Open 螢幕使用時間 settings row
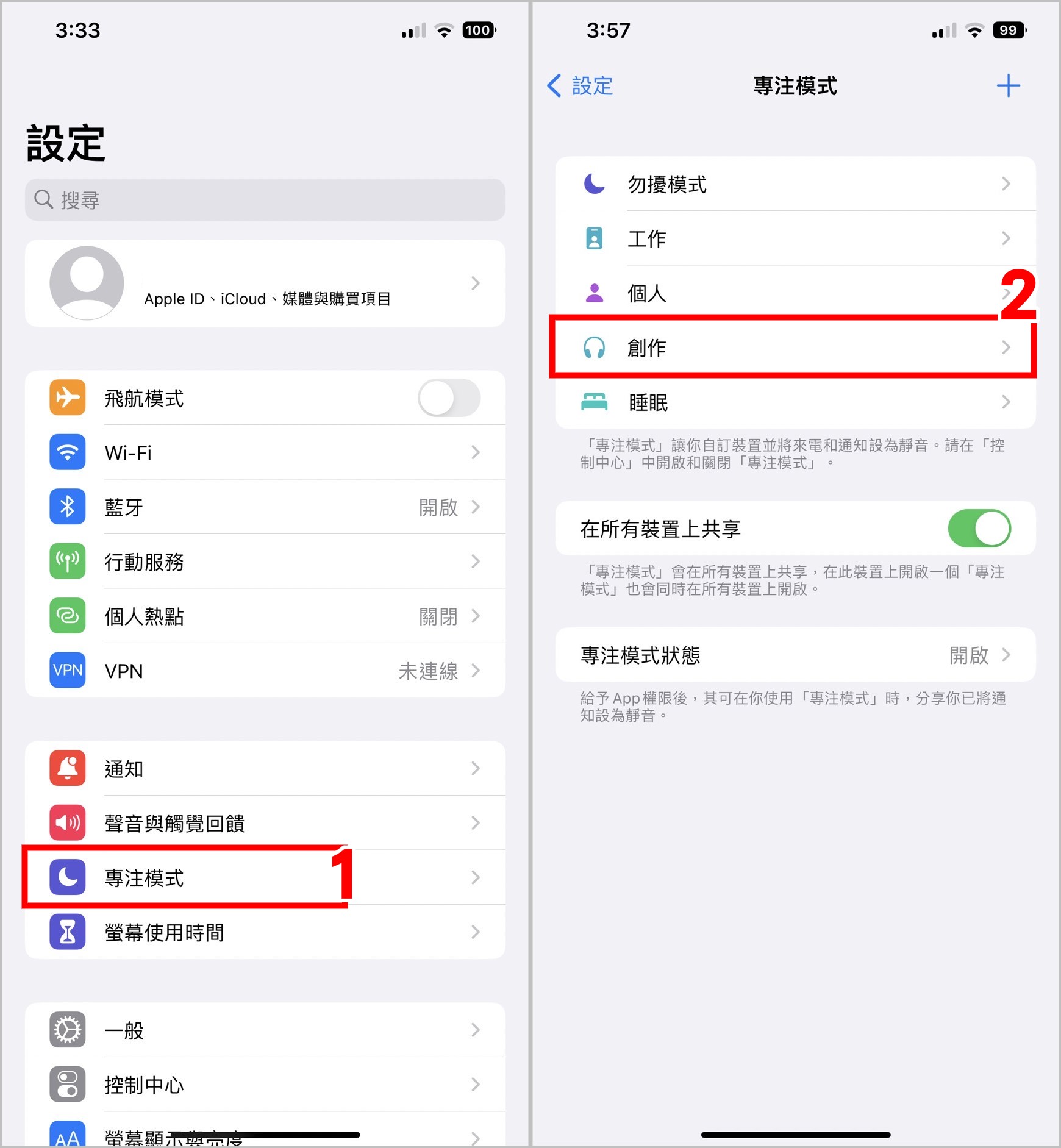 pyautogui.click(x=265, y=932)
